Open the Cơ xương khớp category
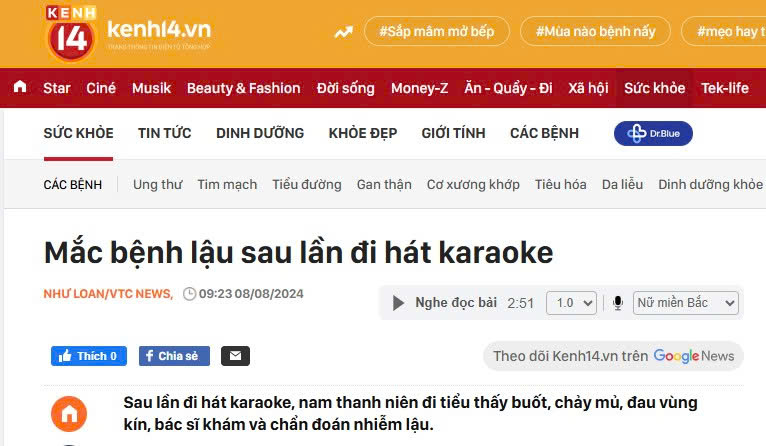Viewport: 766px width, 446px height. (473, 185)
